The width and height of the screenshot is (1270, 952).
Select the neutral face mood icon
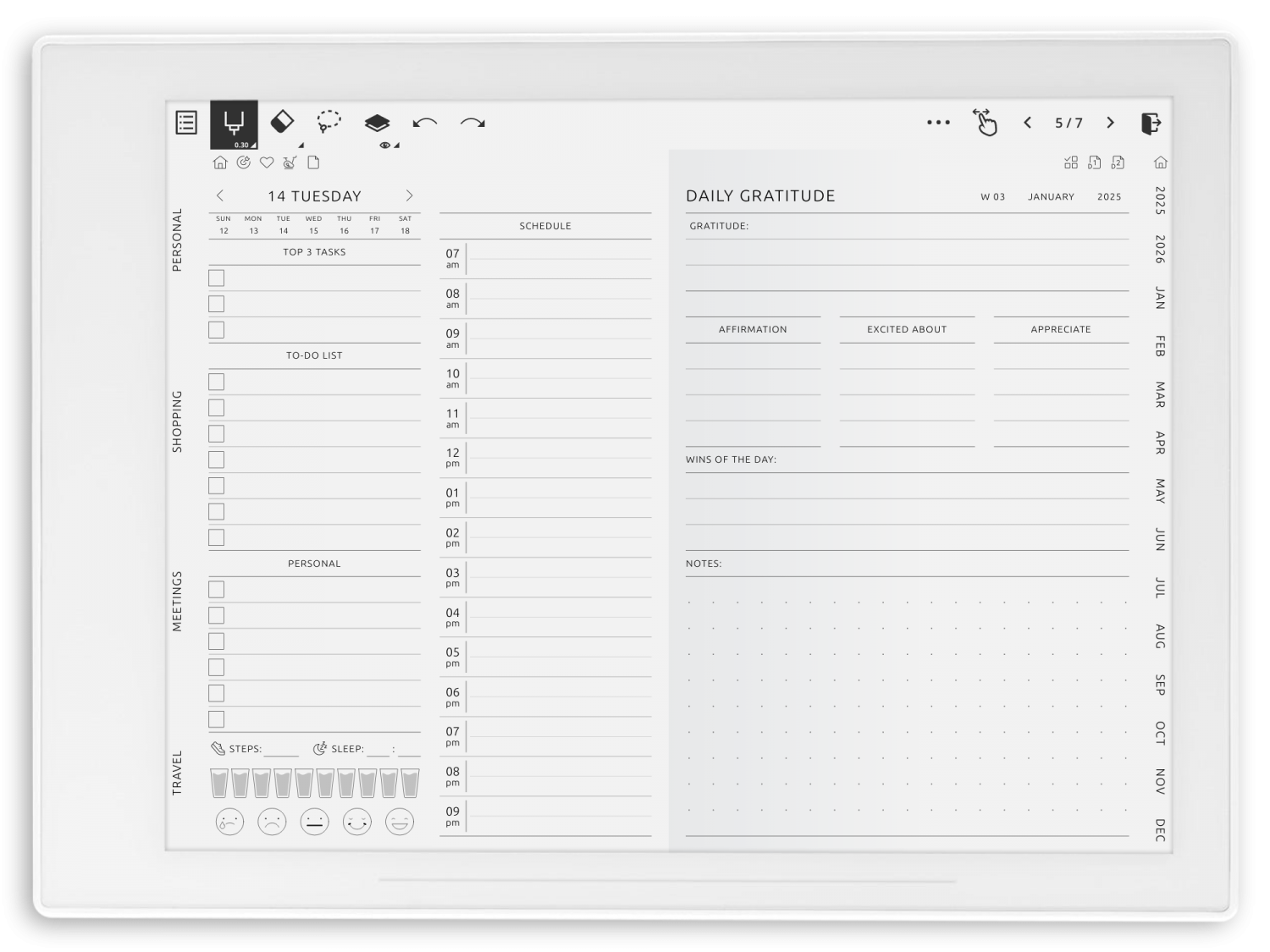click(x=314, y=822)
